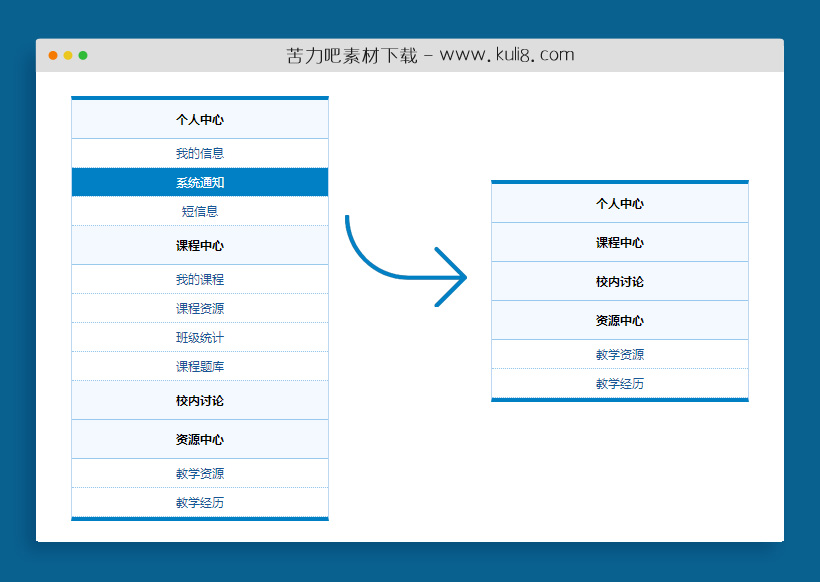Image resolution: width=820 pixels, height=582 pixels.
Task: Select 课程题库 item
Action: tap(200, 366)
